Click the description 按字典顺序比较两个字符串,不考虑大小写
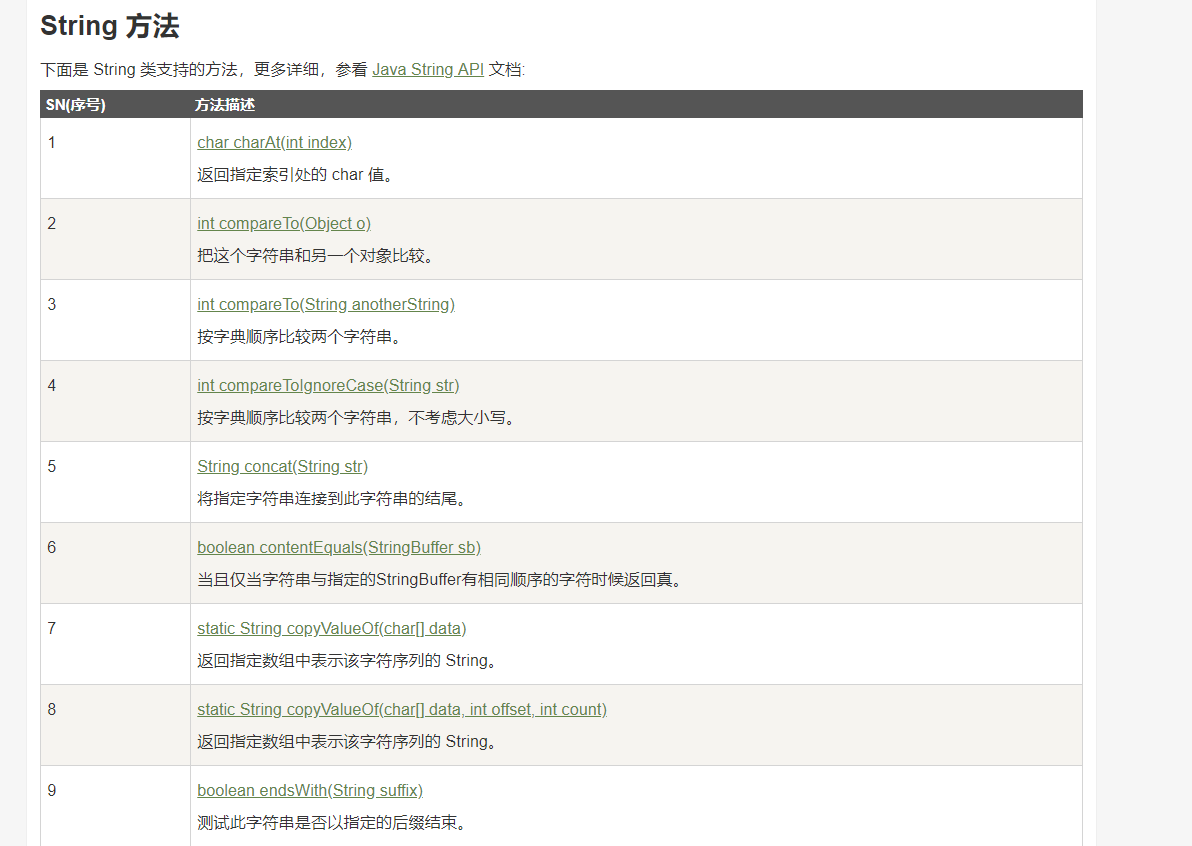1192x846 pixels. point(357,418)
